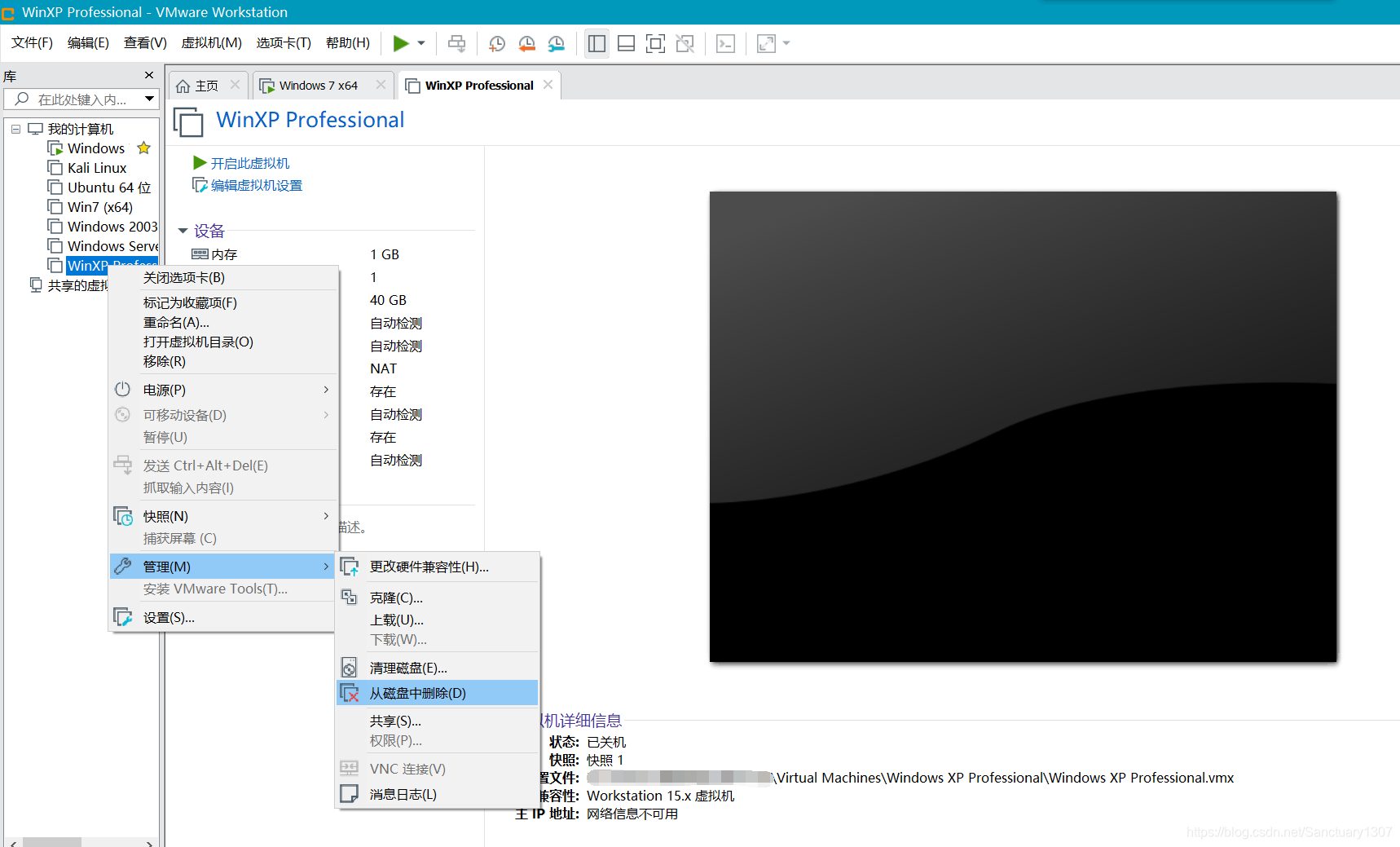Click the black VM preview thumbnail
The height and width of the screenshot is (847, 1400).
(x=1023, y=426)
